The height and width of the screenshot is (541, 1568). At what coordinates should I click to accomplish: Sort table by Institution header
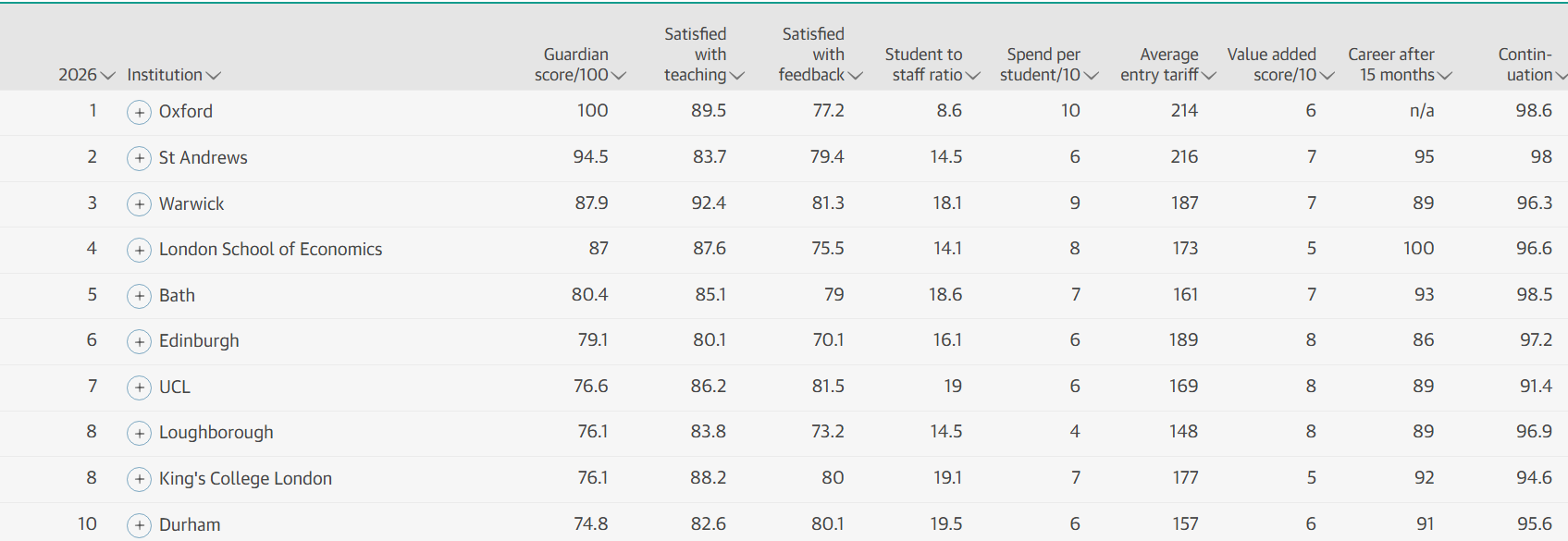tap(174, 75)
